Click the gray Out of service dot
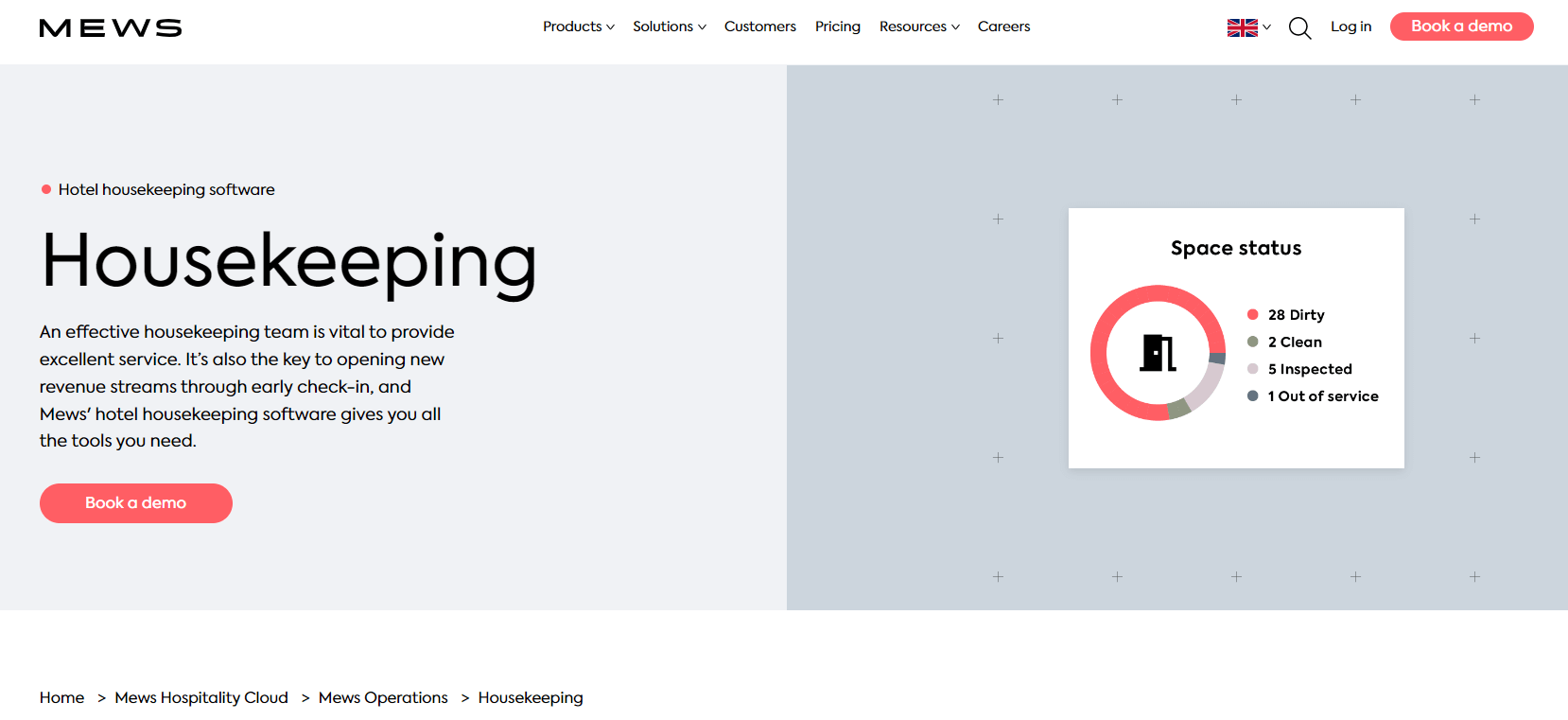 pos(1252,395)
